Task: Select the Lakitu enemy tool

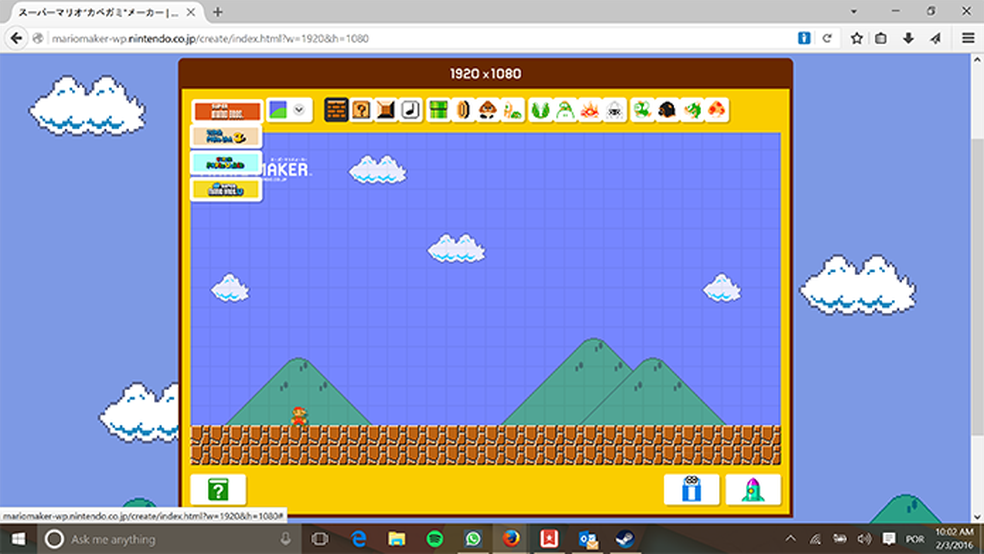Action: point(565,110)
